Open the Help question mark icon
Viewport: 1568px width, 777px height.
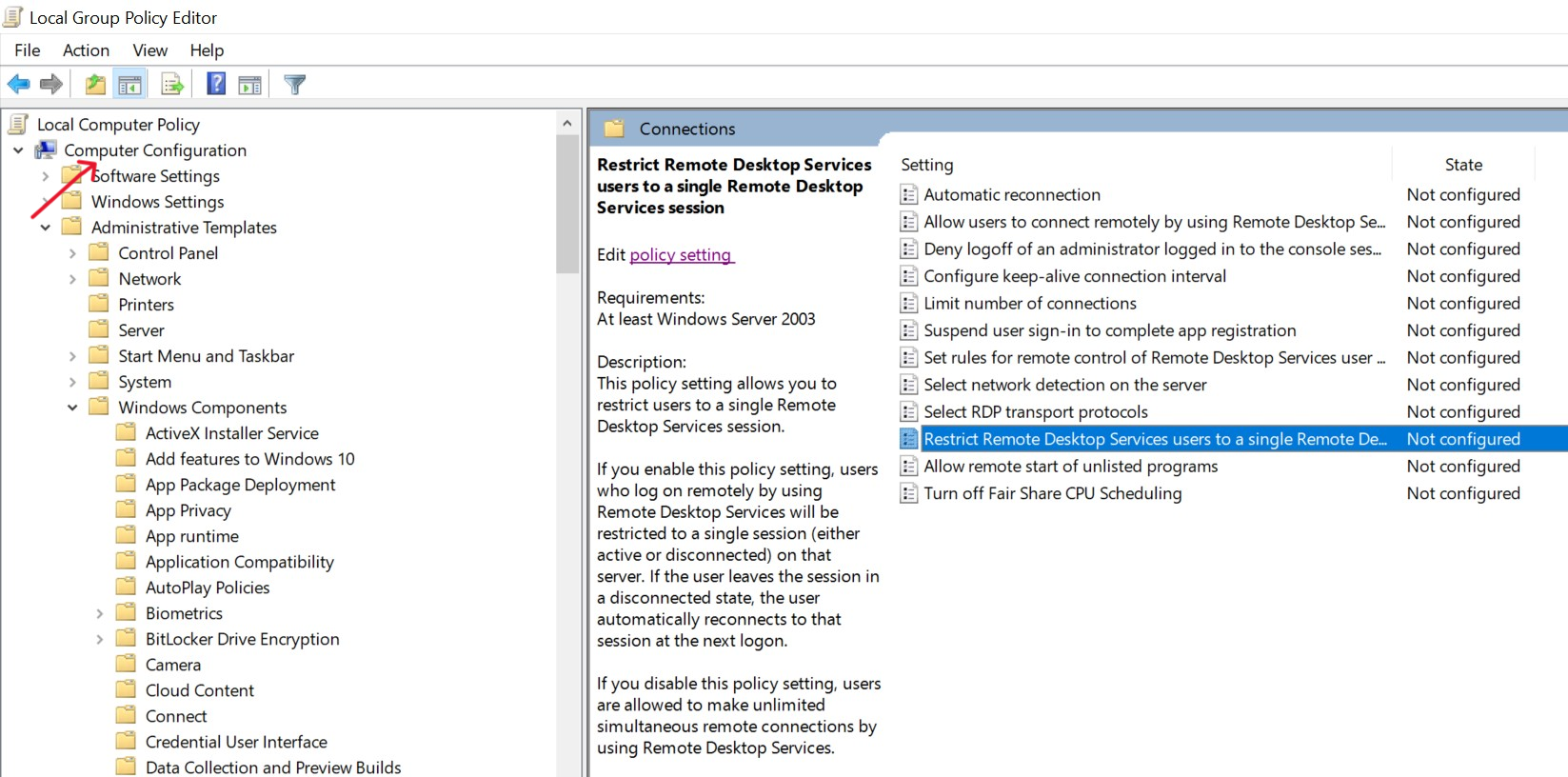click(216, 85)
